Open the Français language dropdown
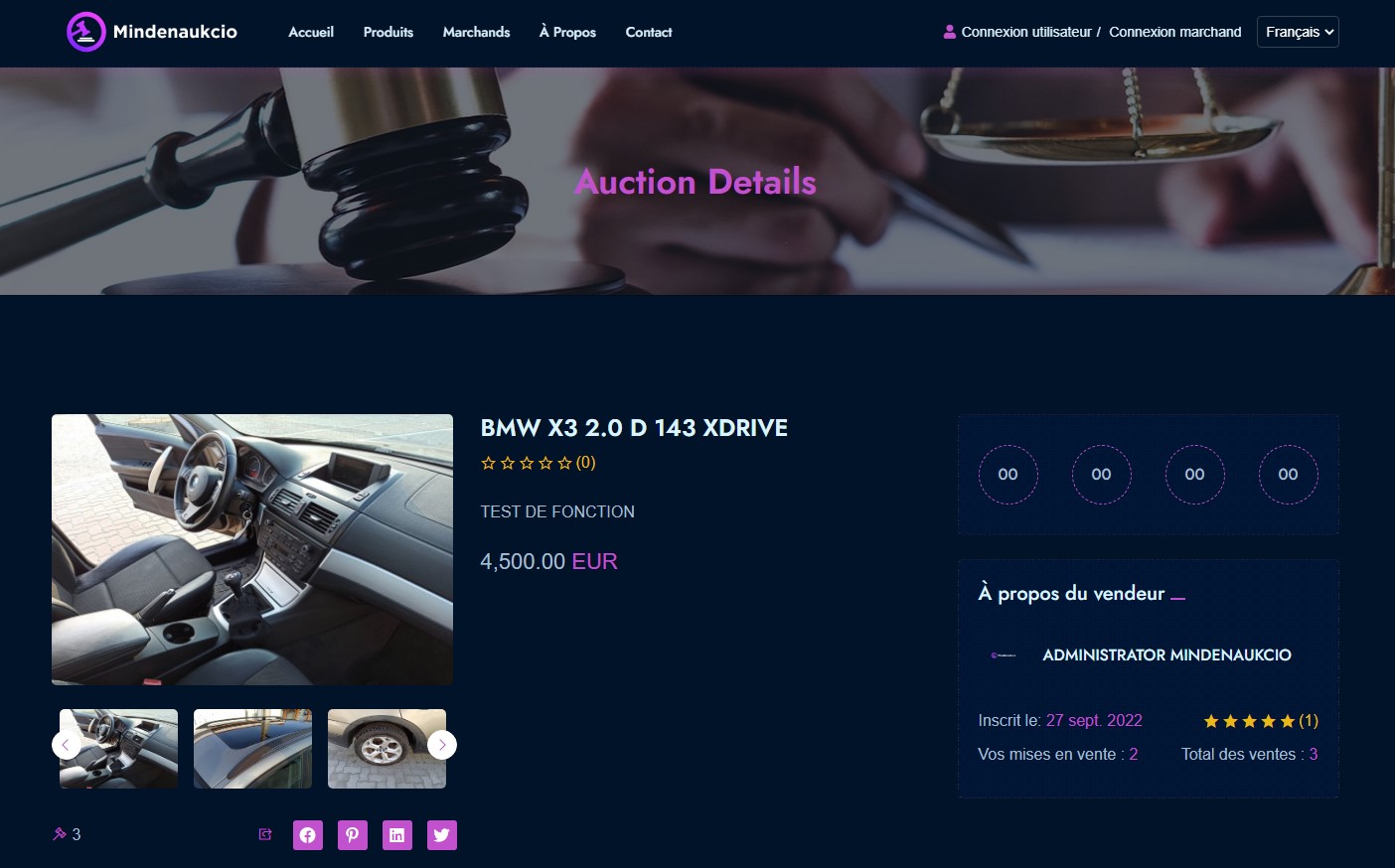Viewport: 1395px width, 868px height. [x=1298, y=32]
